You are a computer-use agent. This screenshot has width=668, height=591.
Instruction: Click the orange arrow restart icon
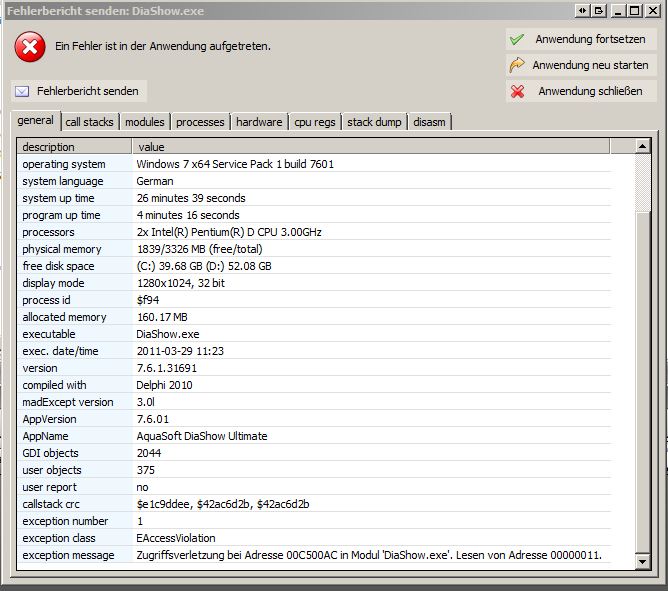(517, 65)
